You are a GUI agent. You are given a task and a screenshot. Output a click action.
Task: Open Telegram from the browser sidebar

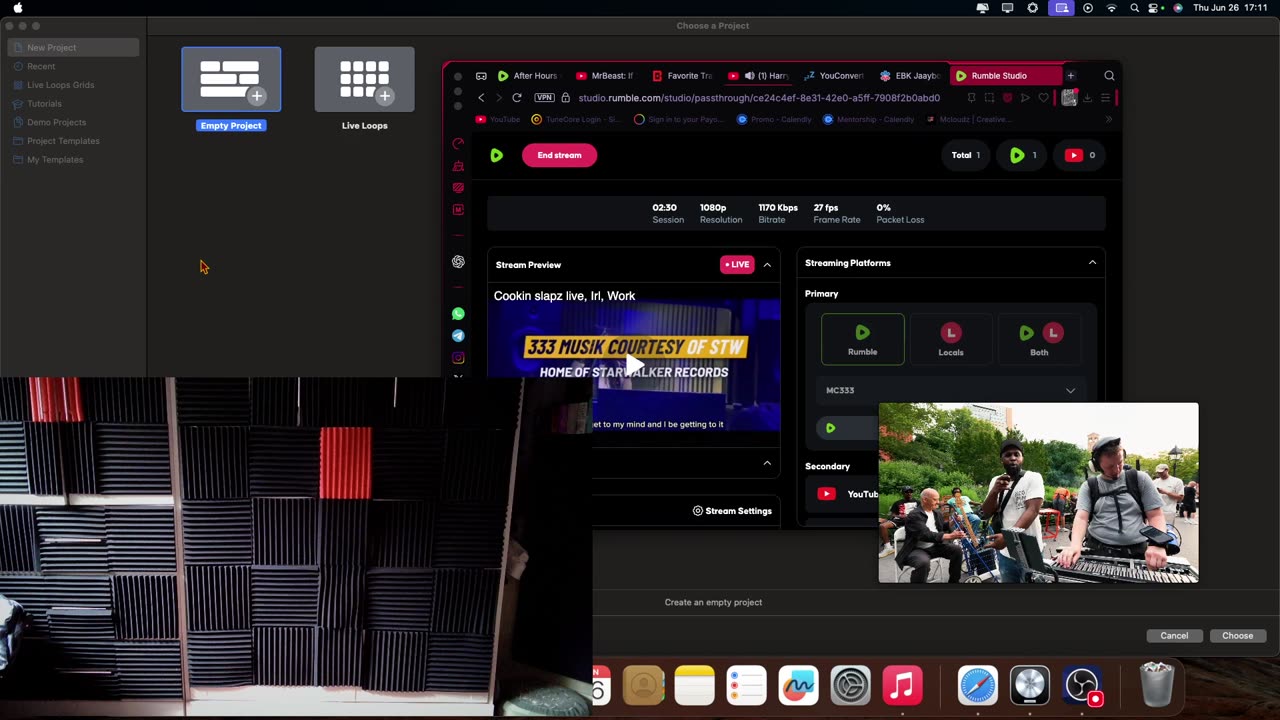coord(458,336)
